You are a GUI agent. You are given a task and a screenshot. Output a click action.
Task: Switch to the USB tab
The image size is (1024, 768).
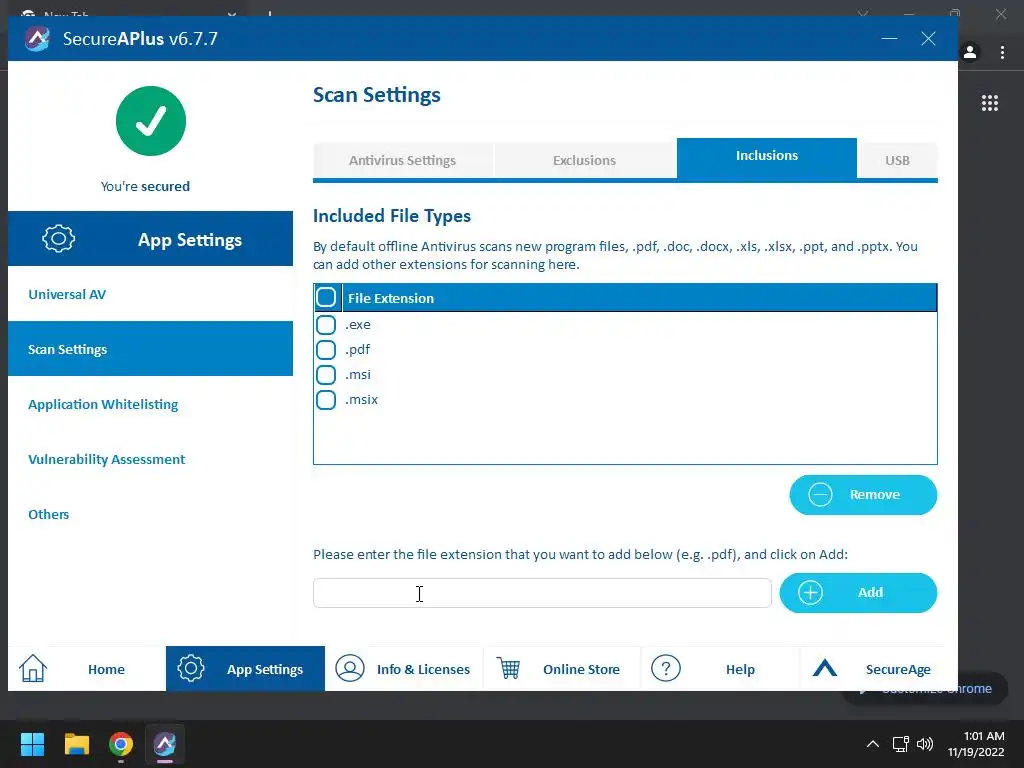[x=897, y=160]
